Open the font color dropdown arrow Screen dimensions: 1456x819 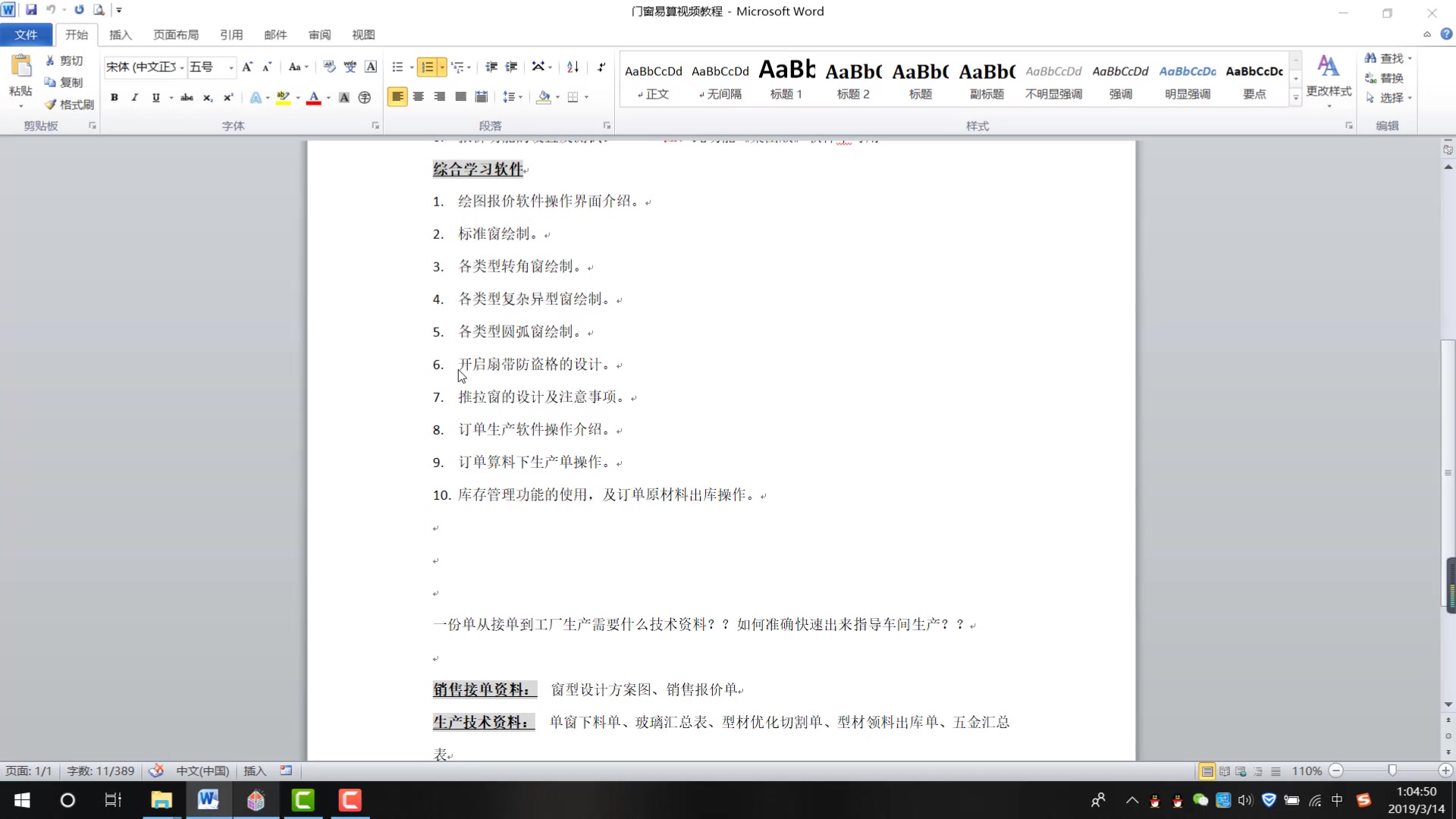click(x=328, y=98)
